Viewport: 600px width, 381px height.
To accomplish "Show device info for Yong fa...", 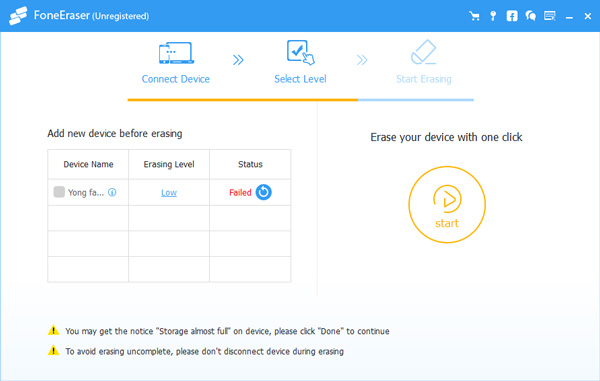I will point(112,192).
